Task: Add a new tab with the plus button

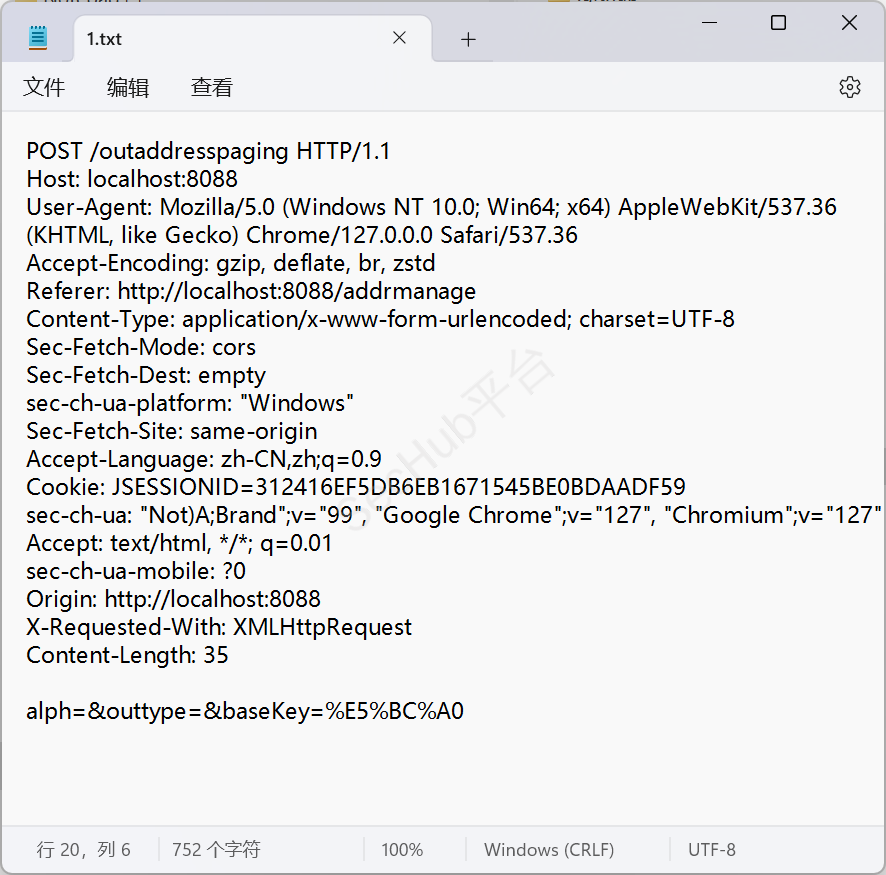Action: [x=468, y=39]
